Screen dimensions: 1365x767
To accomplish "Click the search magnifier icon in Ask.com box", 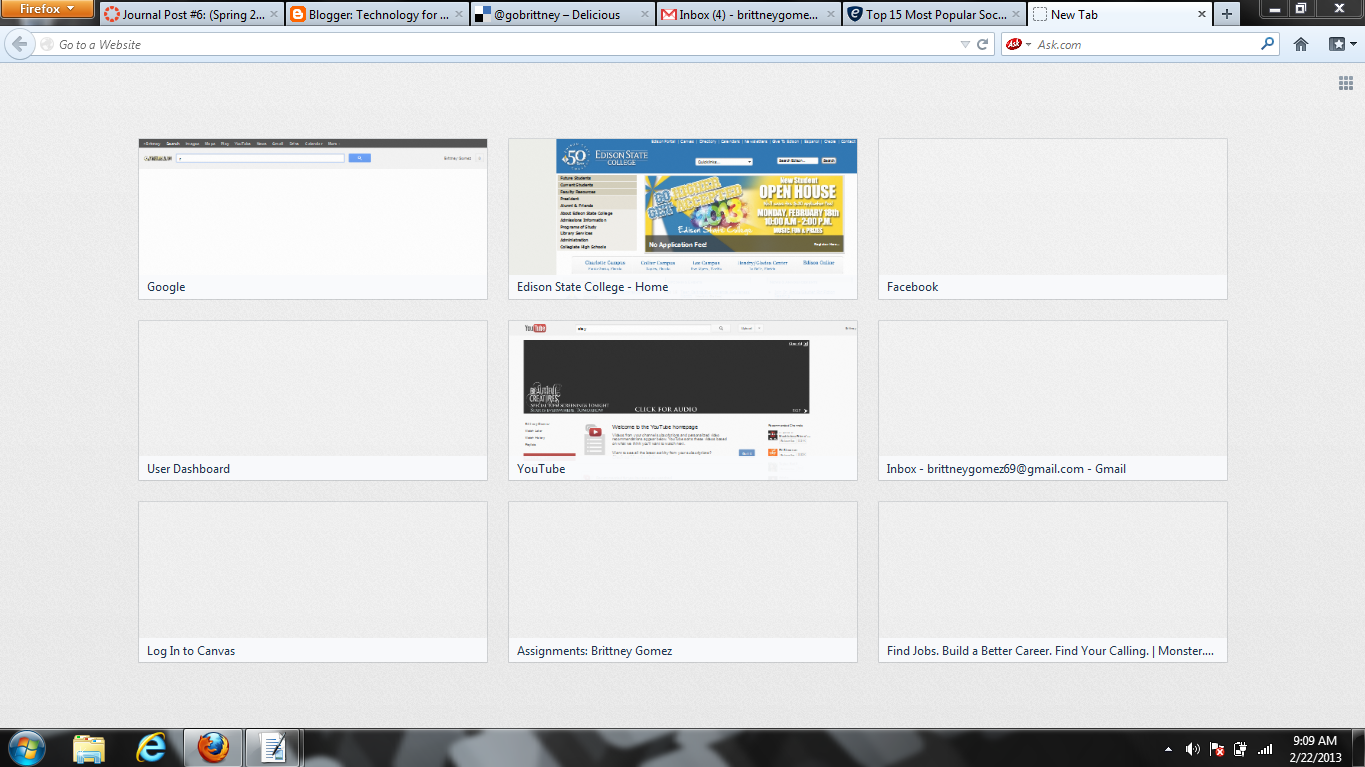I will 1268,44.
